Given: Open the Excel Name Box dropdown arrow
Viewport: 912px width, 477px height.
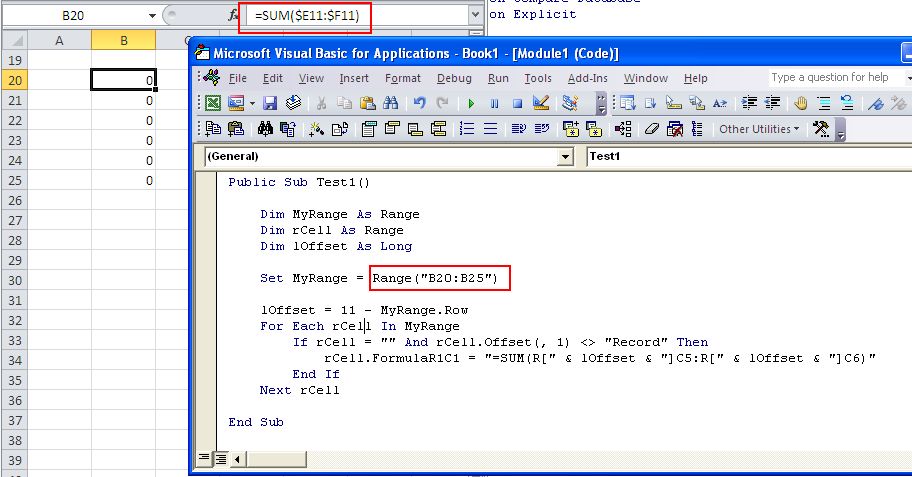Looking at the screenshot, I should (152, 16).
